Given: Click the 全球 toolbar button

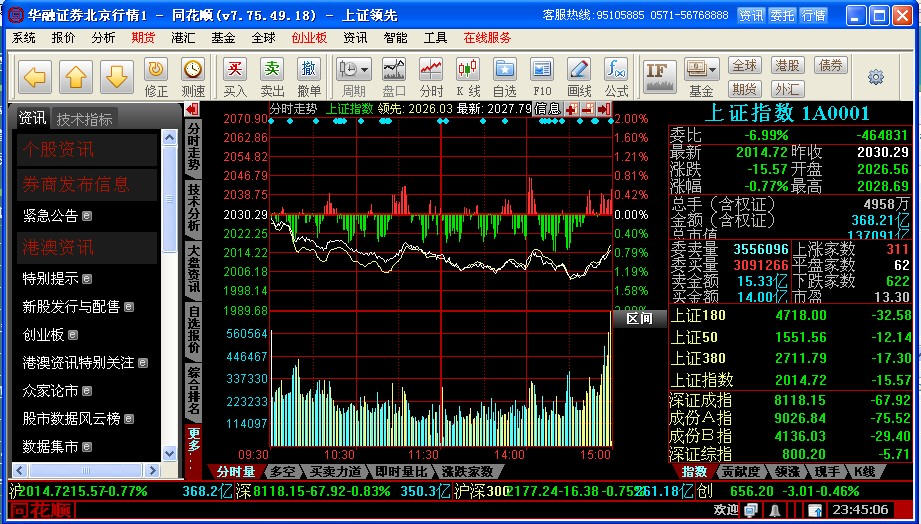Looking at the screenshot, I should coord(745,65).
